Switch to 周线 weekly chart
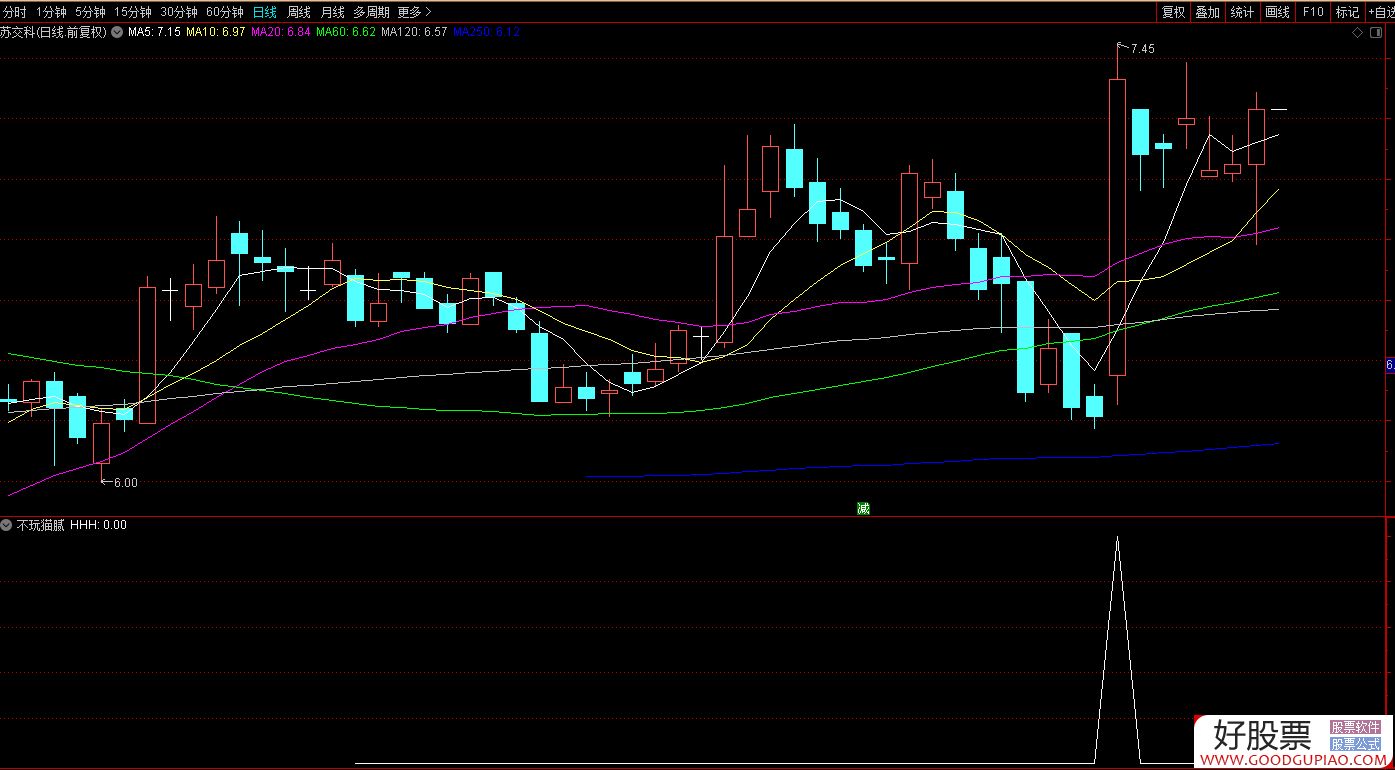The width and height of the screenshot is (1395, 770). (299, 12)
